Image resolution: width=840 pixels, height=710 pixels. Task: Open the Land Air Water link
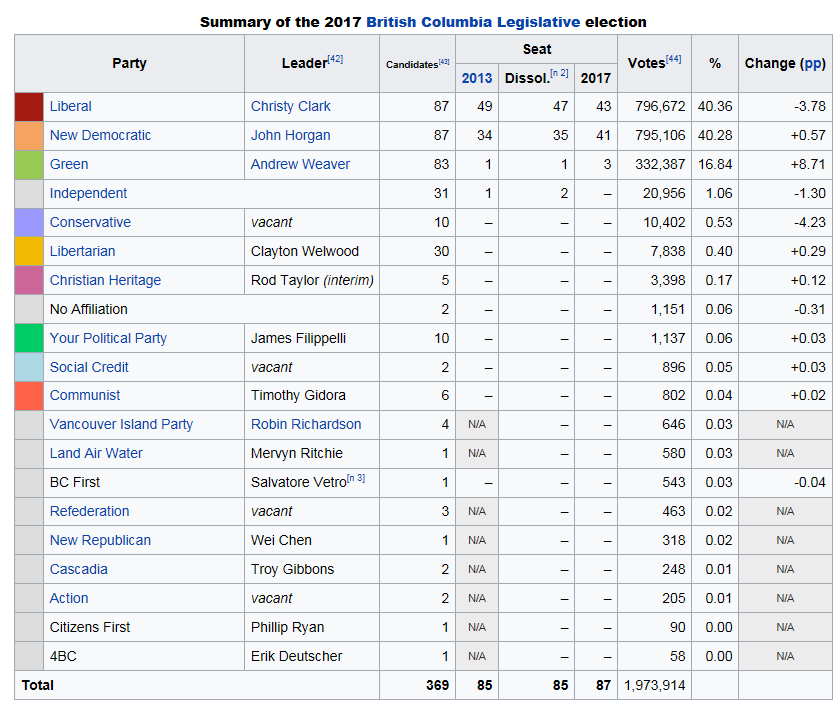[x=96, y=453]
